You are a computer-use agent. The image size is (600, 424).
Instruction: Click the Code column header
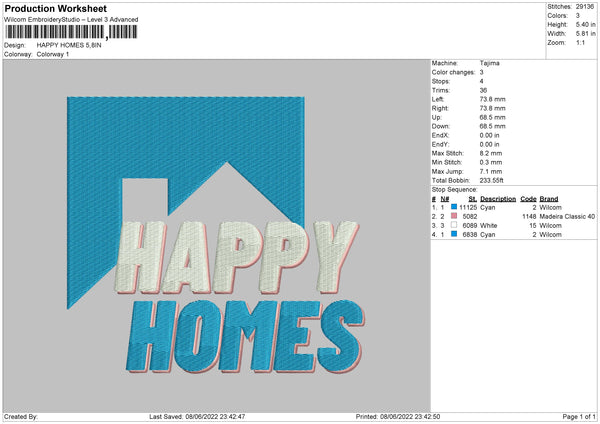[528, 199]
